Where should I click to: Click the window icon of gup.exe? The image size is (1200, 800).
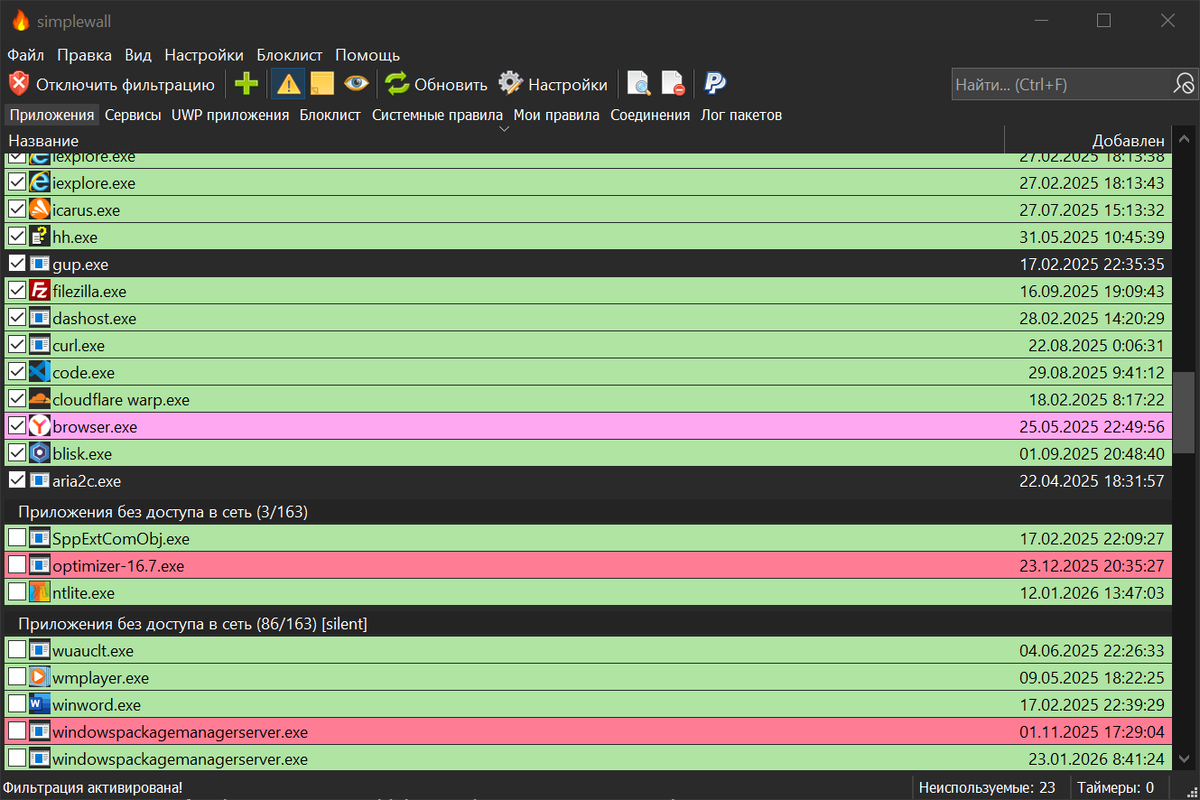[40, 264]
